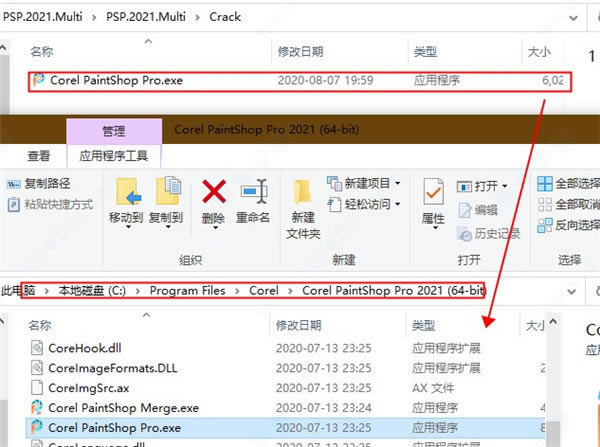600x447 pixels.
Task: Click PaintShop Pro.exe icon in Crack folder
Action: 38,80
